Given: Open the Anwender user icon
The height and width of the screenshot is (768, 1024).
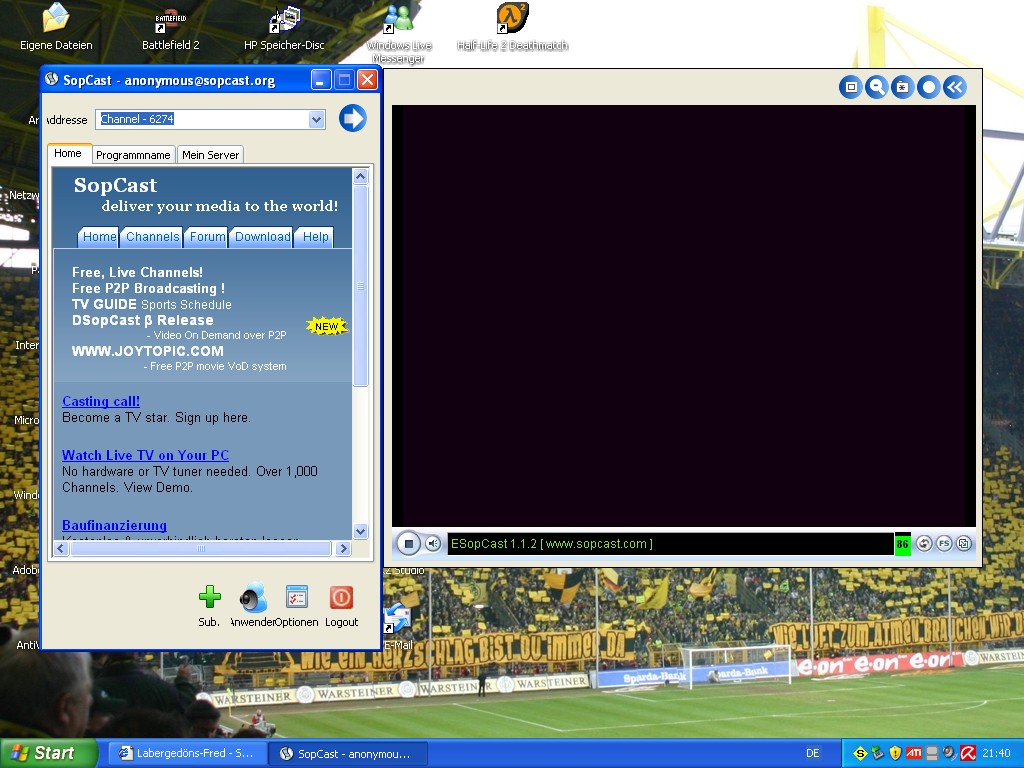Looking at the screenshot, I should click(253, 598).
